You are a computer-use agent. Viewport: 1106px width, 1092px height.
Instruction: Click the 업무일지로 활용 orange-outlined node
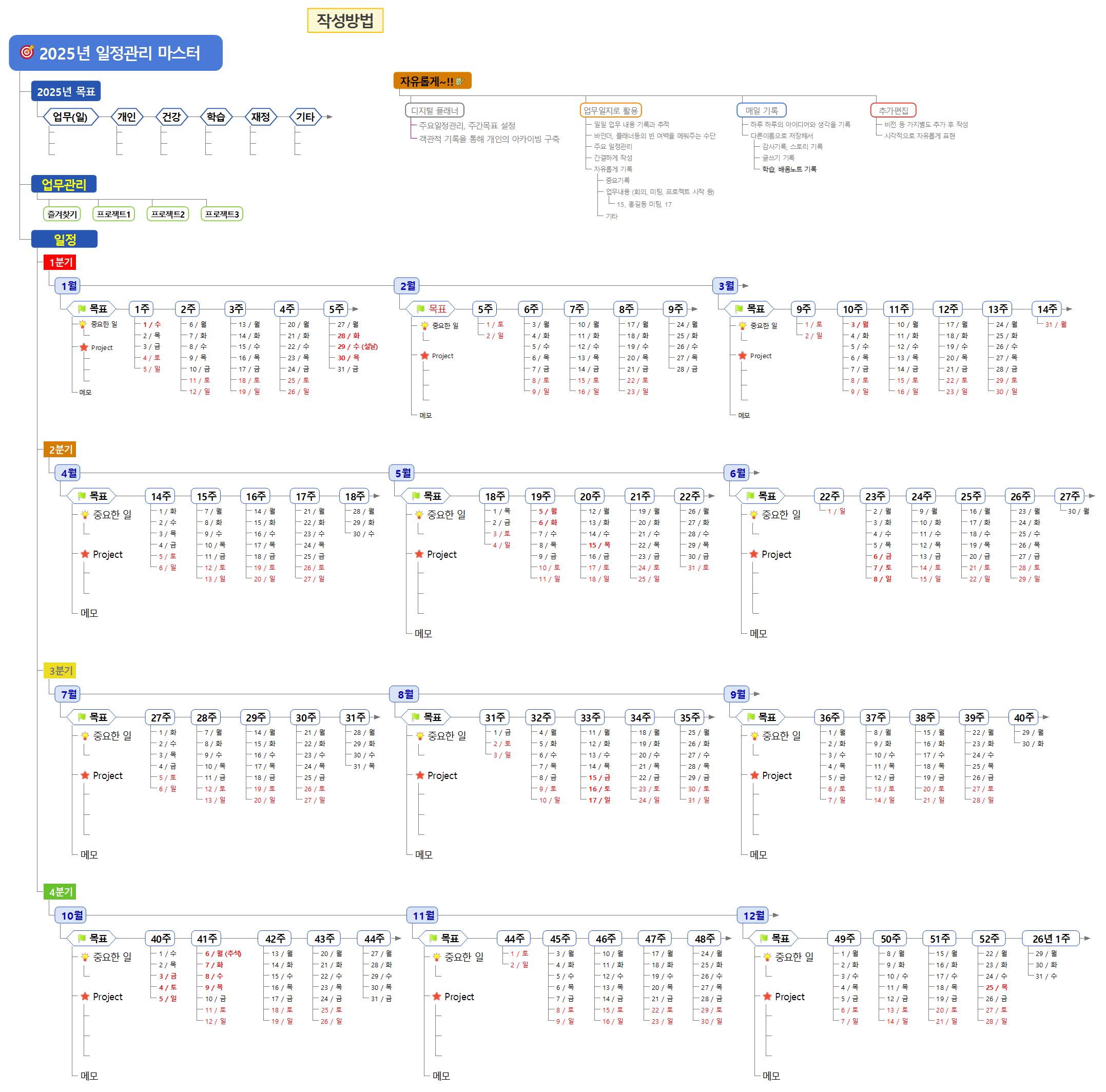click(x=610, y=110)
